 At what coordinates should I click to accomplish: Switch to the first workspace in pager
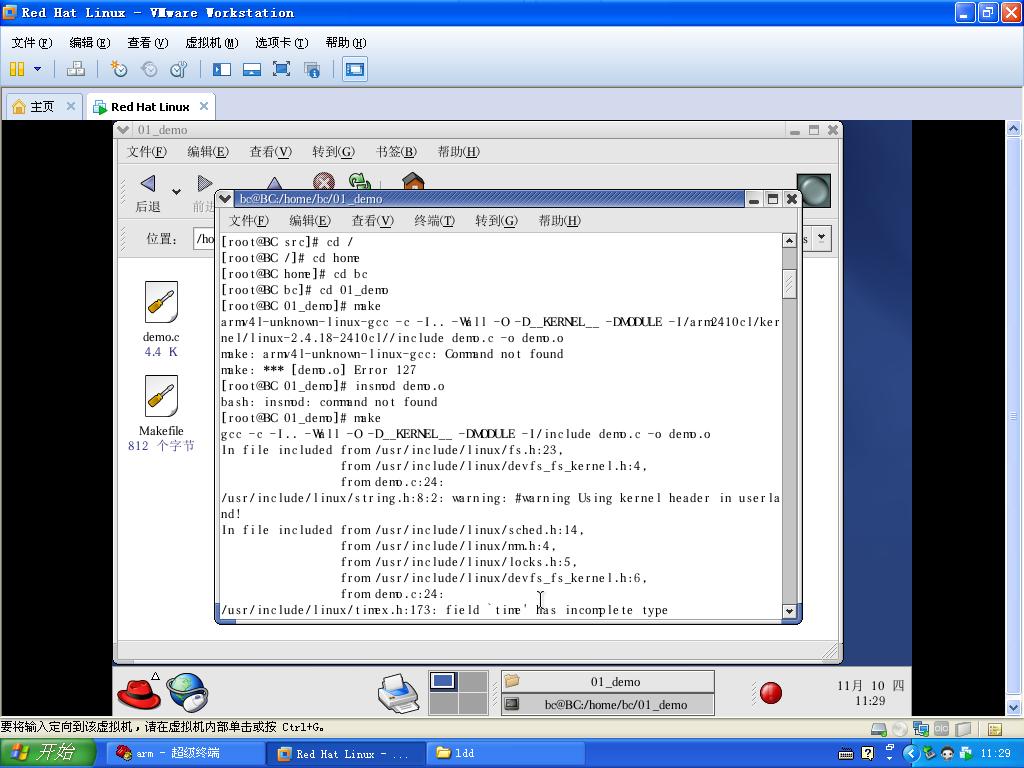click(x=443, y=681)
